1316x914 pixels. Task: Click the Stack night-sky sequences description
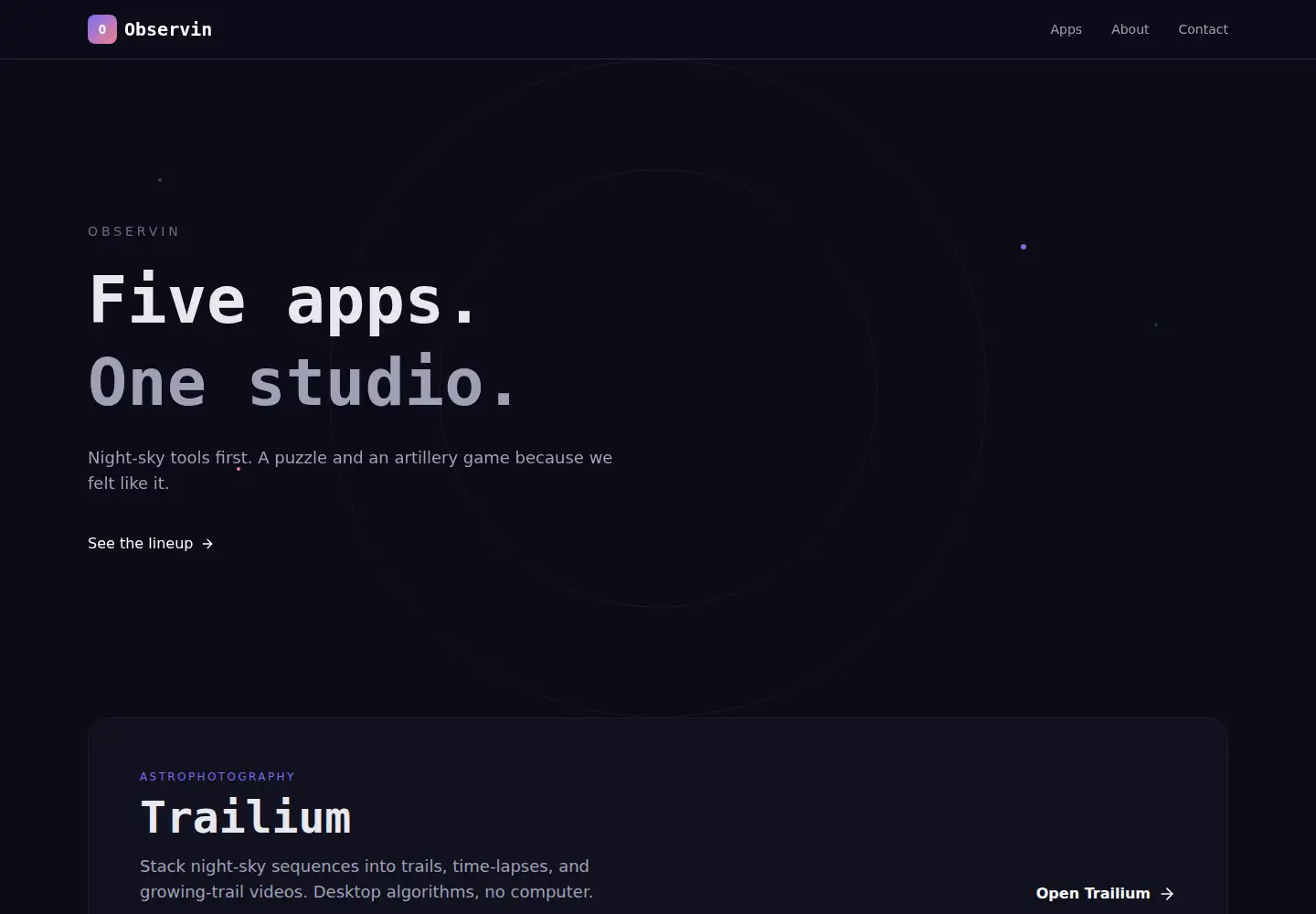(366, 878)
